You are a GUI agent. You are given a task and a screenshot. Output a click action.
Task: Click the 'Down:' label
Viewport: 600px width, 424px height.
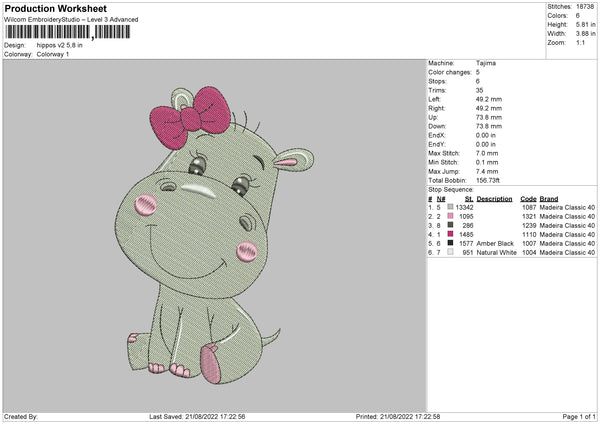point(438,126)
